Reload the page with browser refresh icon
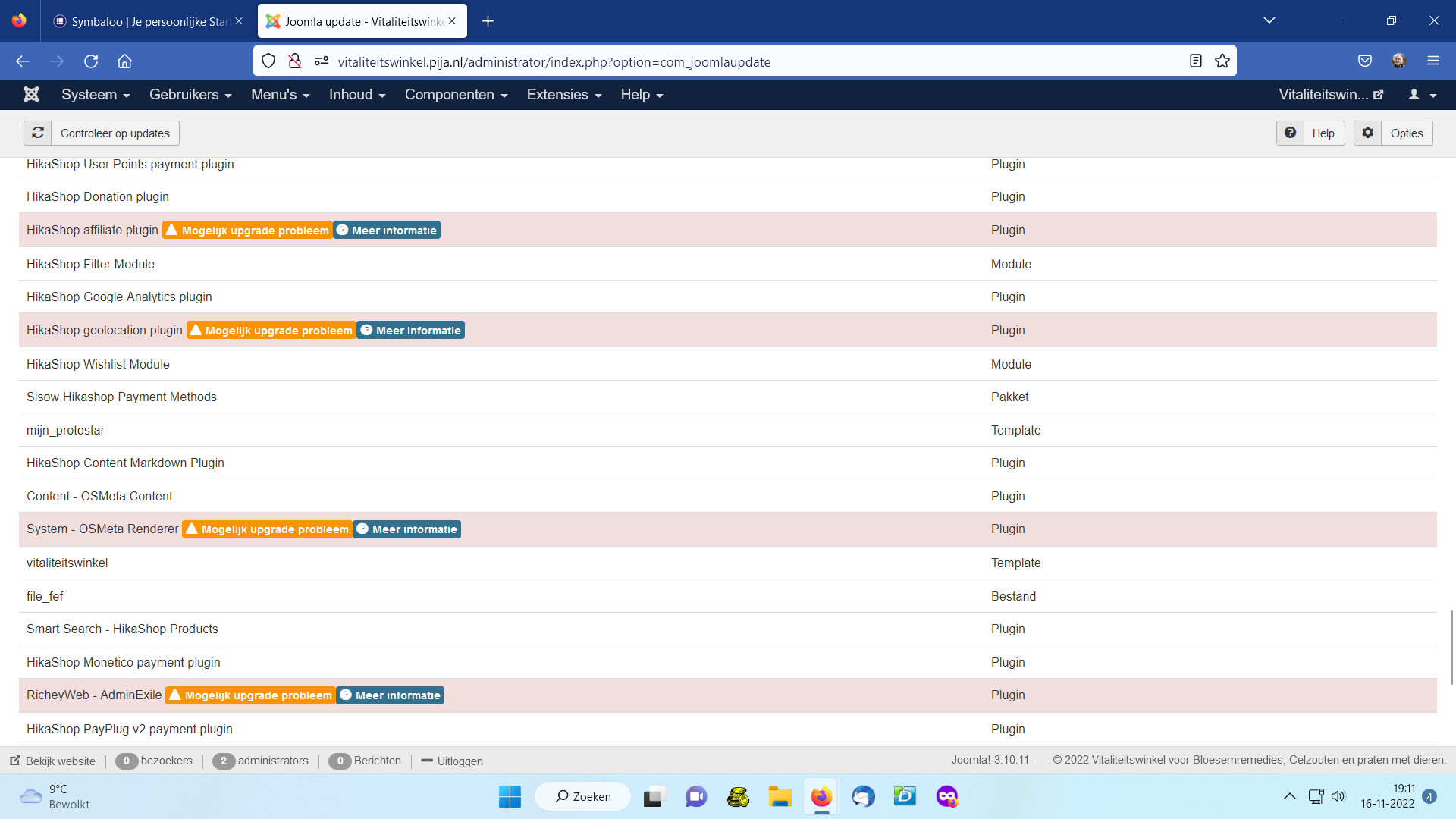Image resolution: width=1456 pixels, height=819 pixels. click(91, 61)
